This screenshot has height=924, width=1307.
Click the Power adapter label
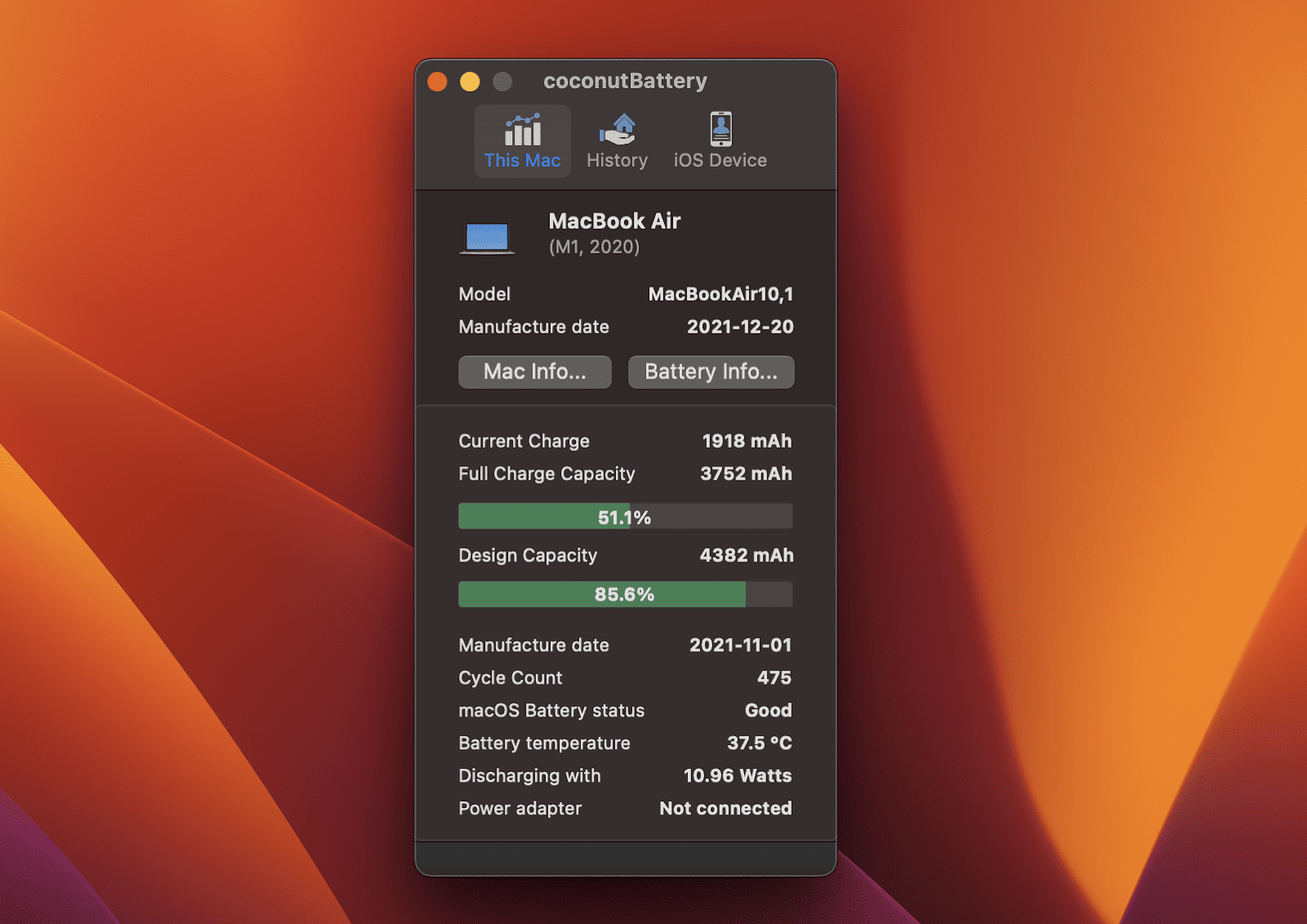(x=520, y=809)
